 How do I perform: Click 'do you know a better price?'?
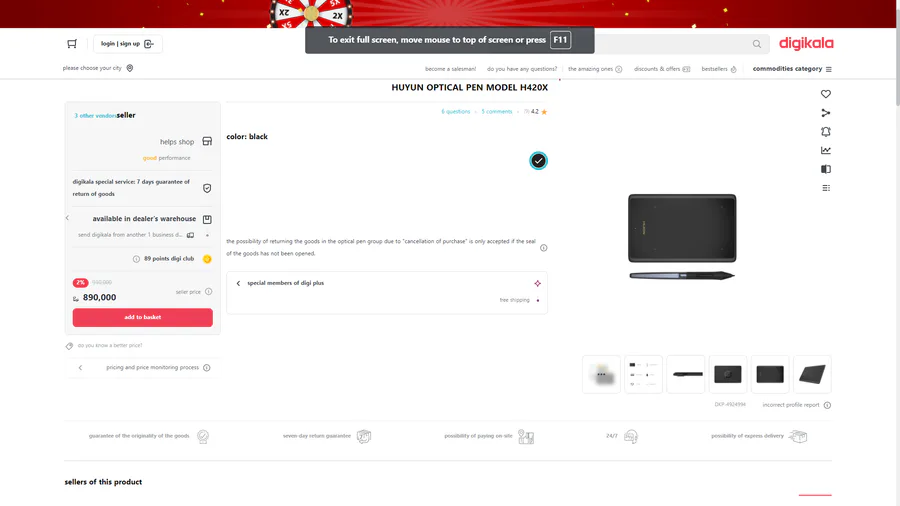pyautogui.click(x=110, y=345)
